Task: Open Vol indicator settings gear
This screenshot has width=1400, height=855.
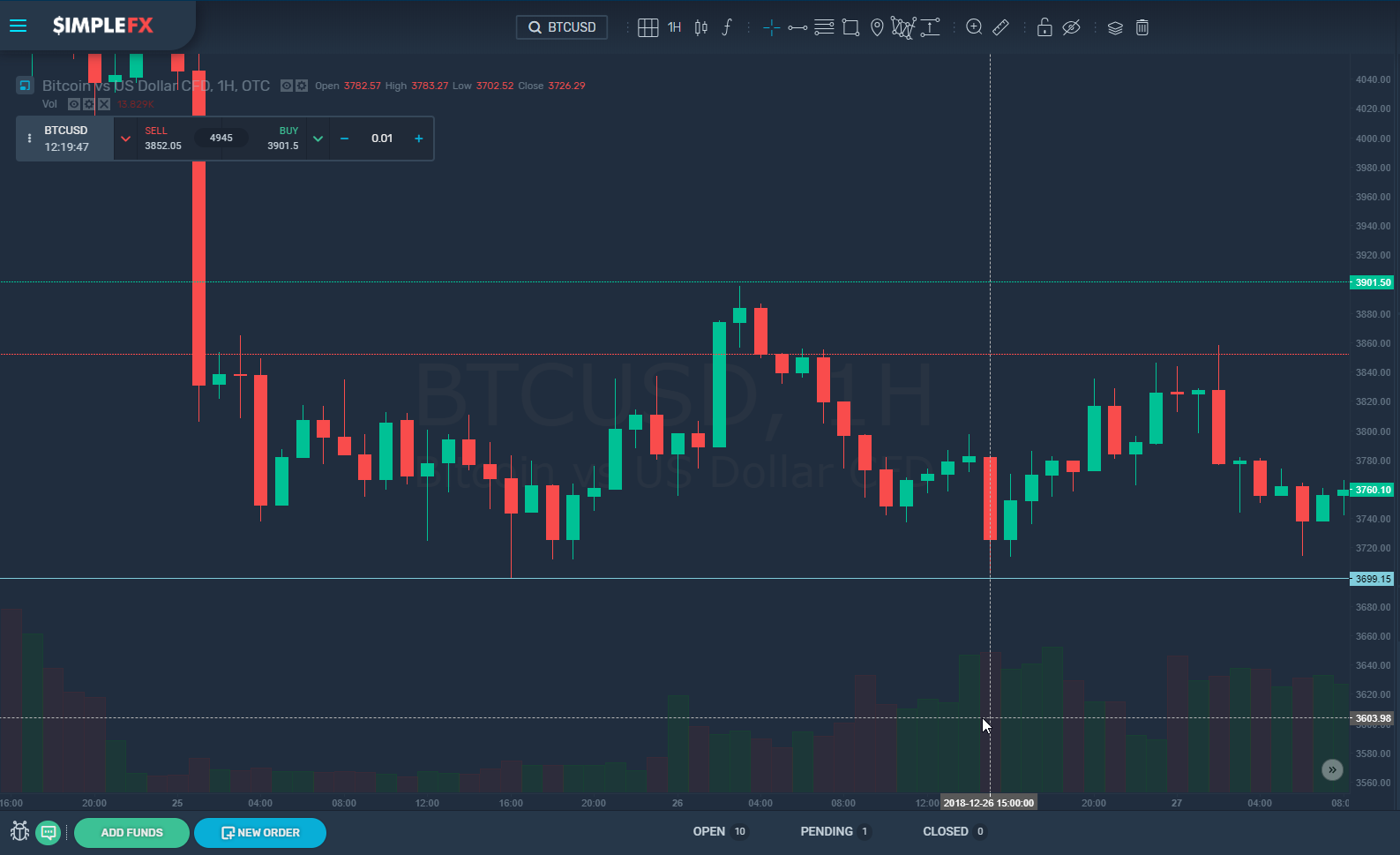Action: click(x=89, y=104)
